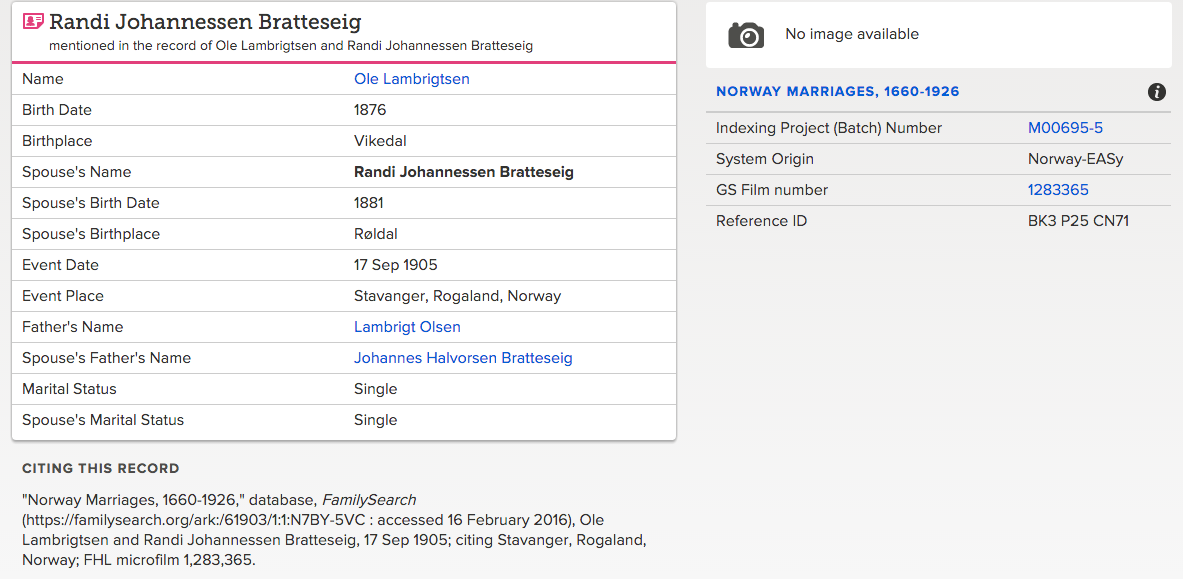Screen dimensions: 1183x579
Task: Select GS film number 1283365 link
Action: pos(1058,190)
